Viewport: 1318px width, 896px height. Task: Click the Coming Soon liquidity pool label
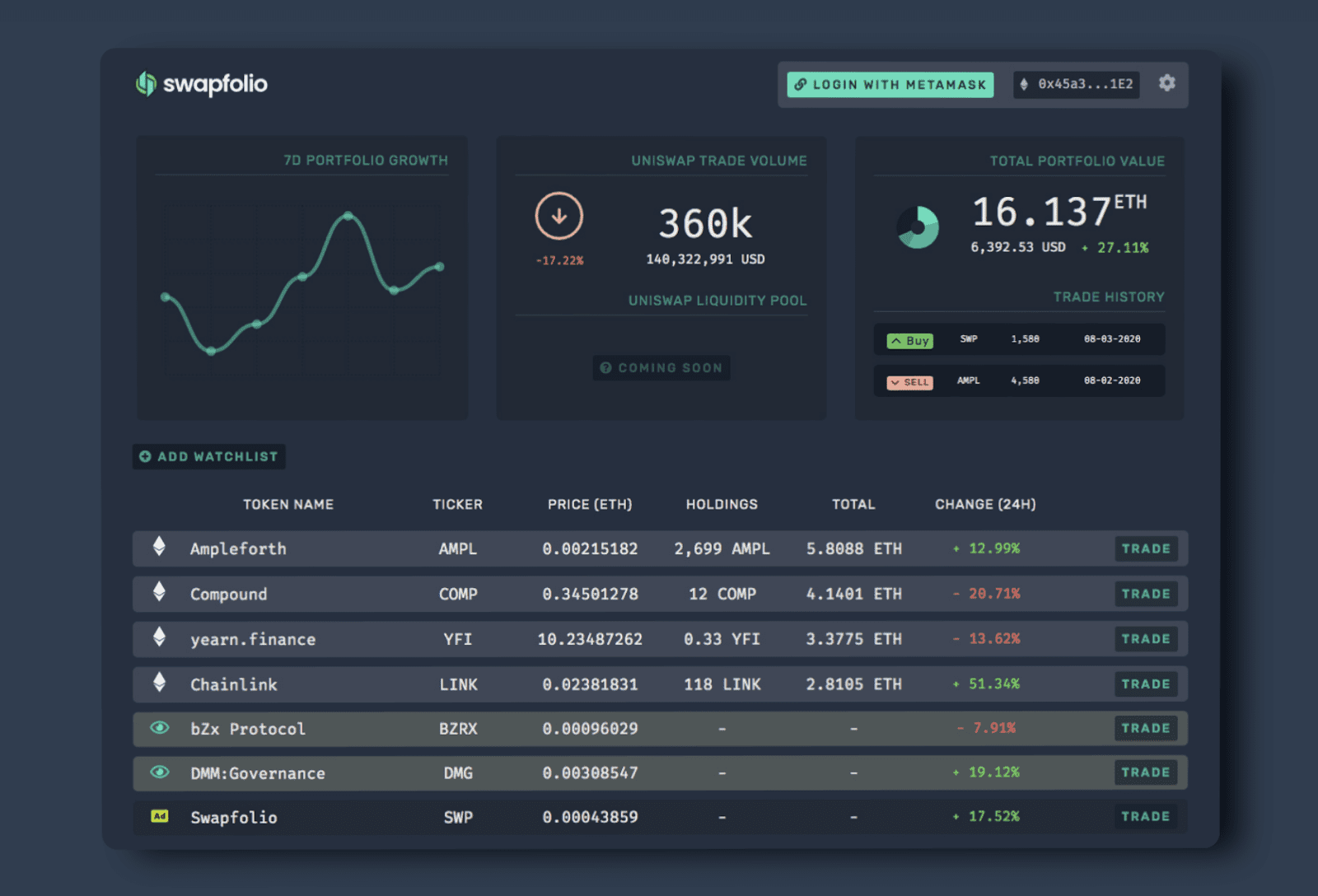pyautogui.click(x=661, y=368)
